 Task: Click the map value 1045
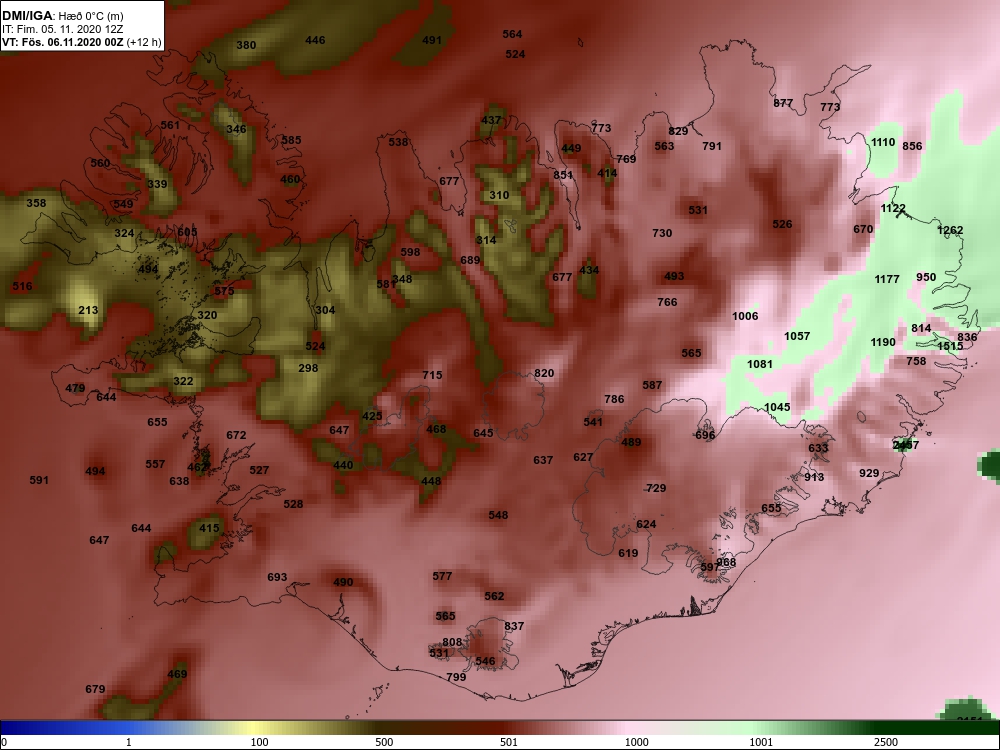click(777, 408)
